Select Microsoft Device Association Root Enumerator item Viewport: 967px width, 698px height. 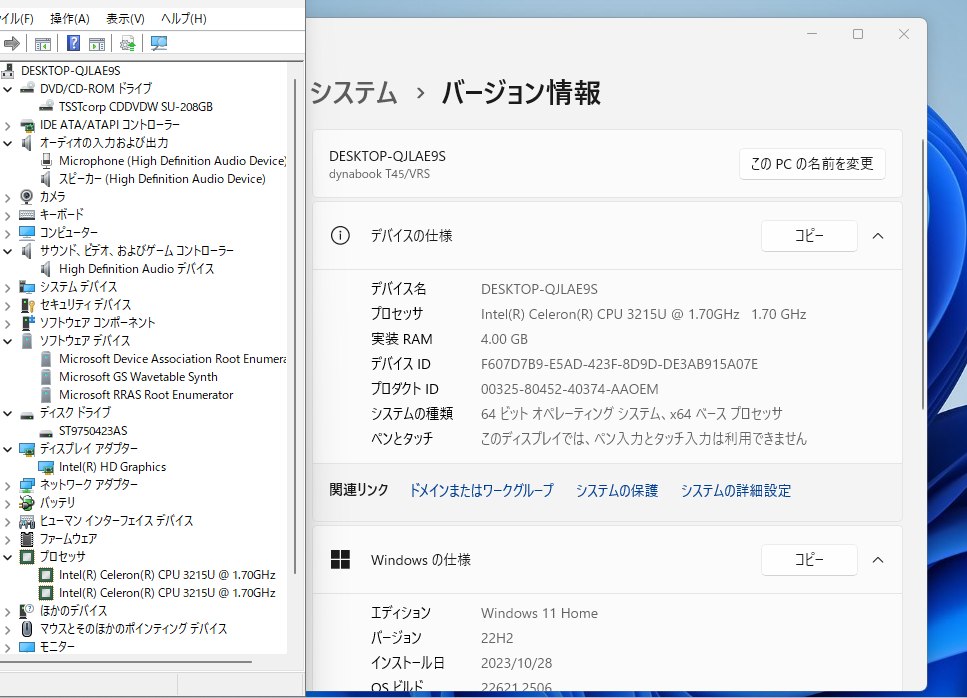click(x=173, y=359)
